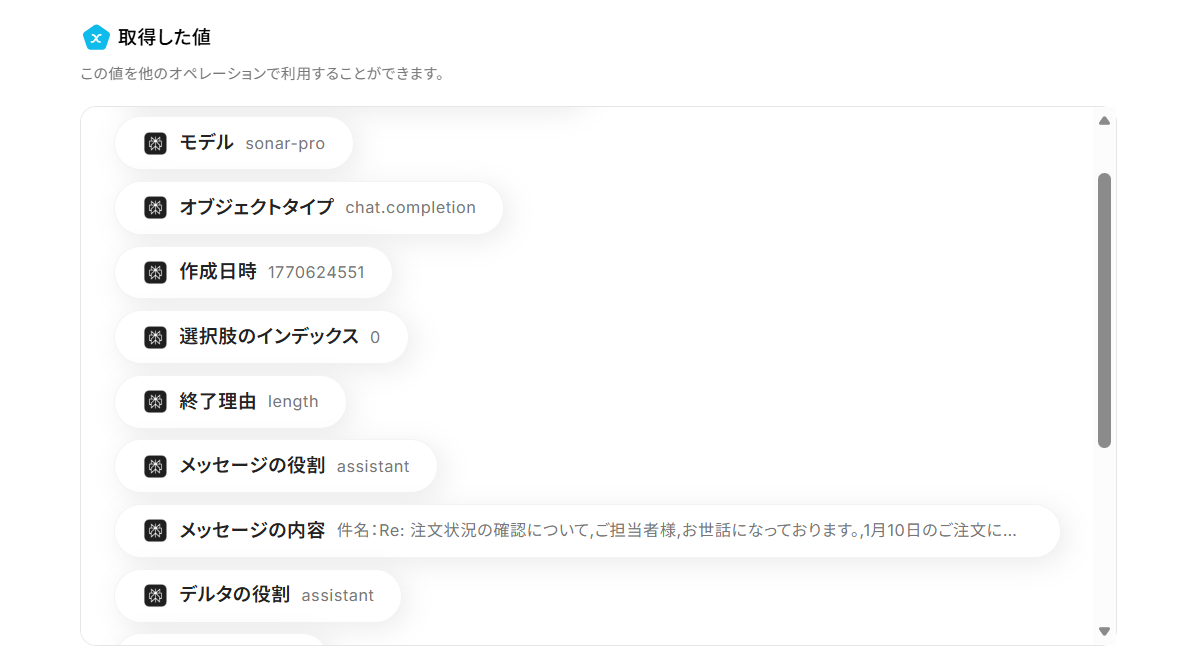The image size is (1195, 653).
Task: Click the icon next to メッセージの役割
Action: point(155,466)
